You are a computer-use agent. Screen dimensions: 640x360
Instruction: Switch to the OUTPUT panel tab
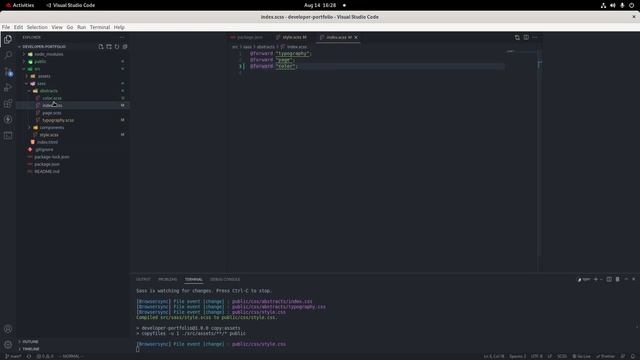click(143, 280)
